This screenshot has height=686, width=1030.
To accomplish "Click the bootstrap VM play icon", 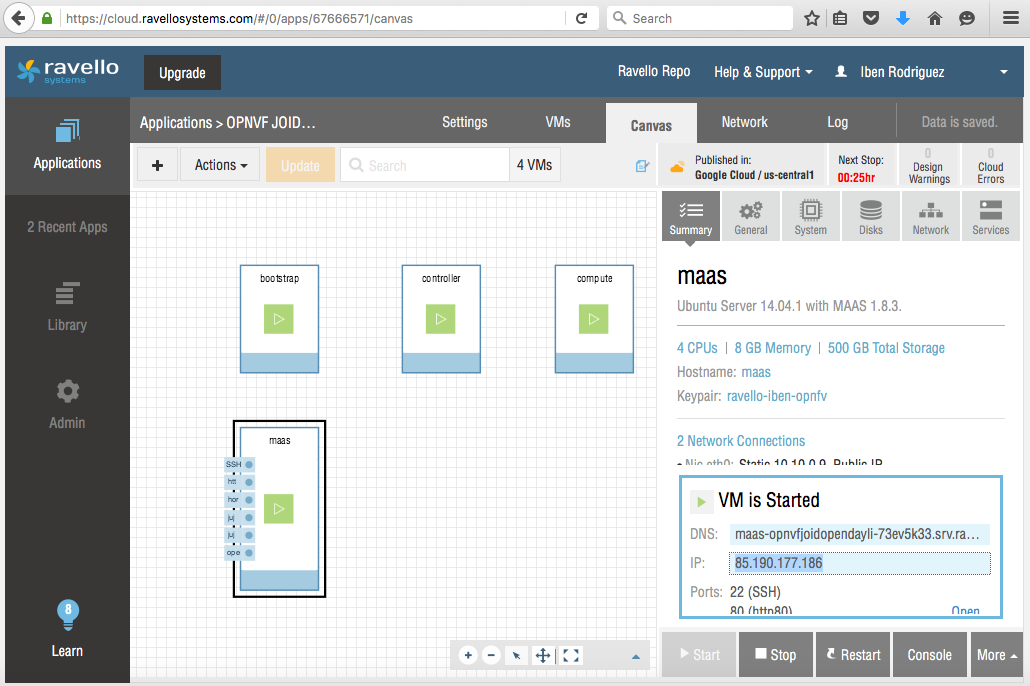I will click(279, 319).
